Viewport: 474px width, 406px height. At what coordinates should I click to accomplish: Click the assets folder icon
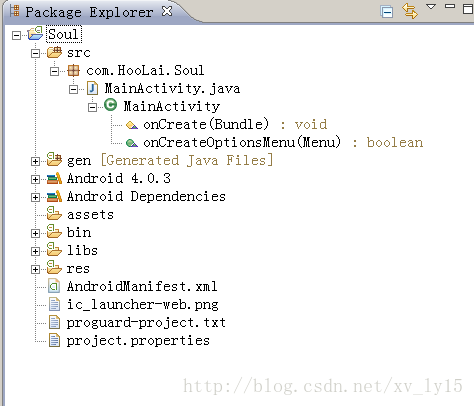(54, 213)
